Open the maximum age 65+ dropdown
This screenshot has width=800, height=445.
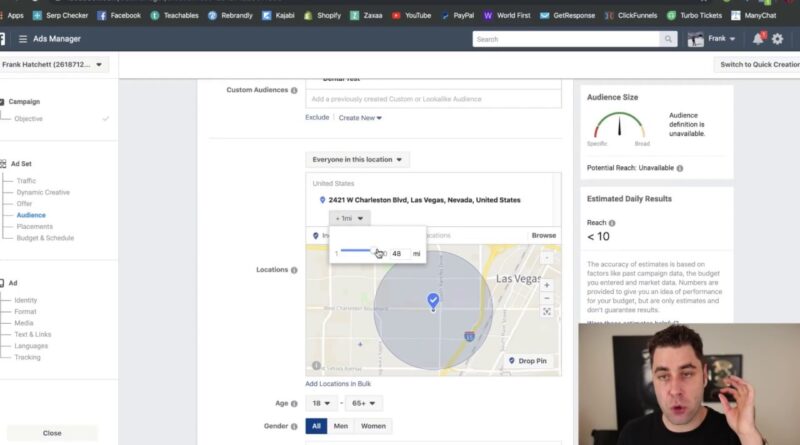(363, 403)
